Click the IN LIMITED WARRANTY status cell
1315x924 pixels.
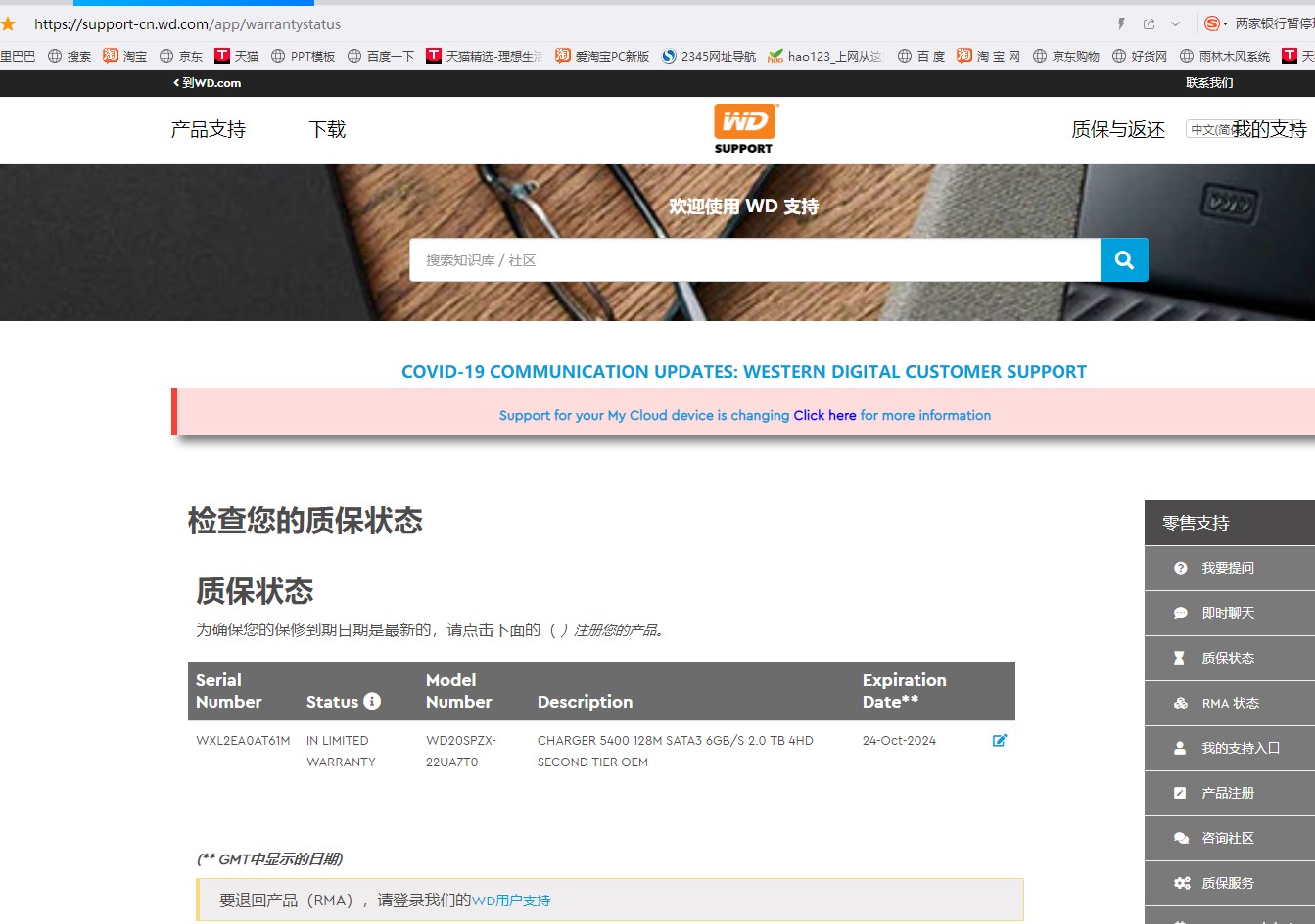click(x=341, y=751)
